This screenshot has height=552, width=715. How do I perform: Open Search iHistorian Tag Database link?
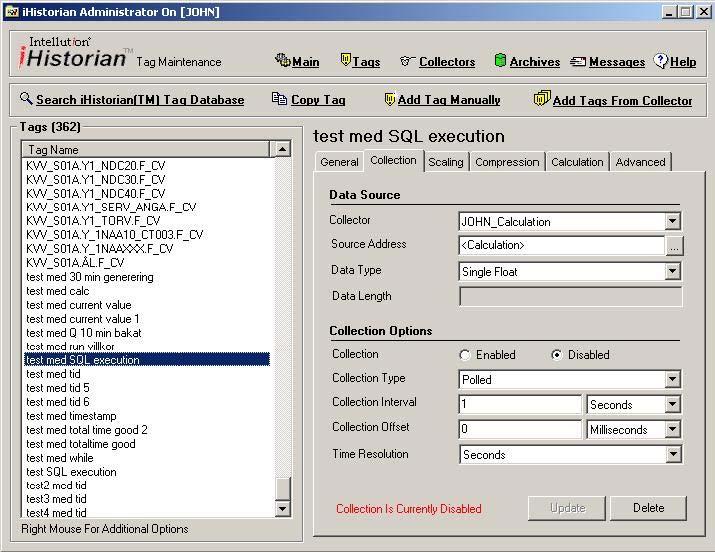coord(140,100)
